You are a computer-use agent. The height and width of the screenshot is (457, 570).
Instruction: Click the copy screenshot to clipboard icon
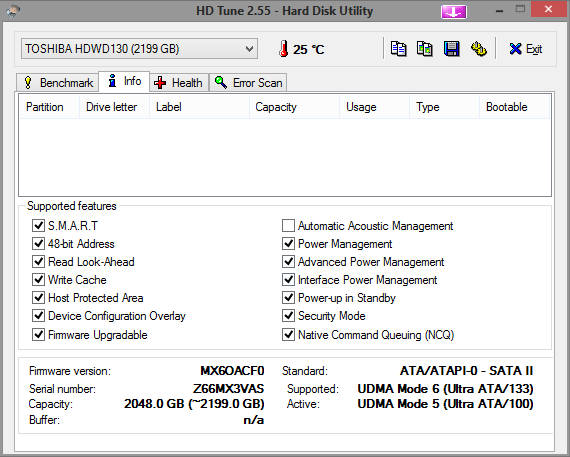tap(425, 49)
